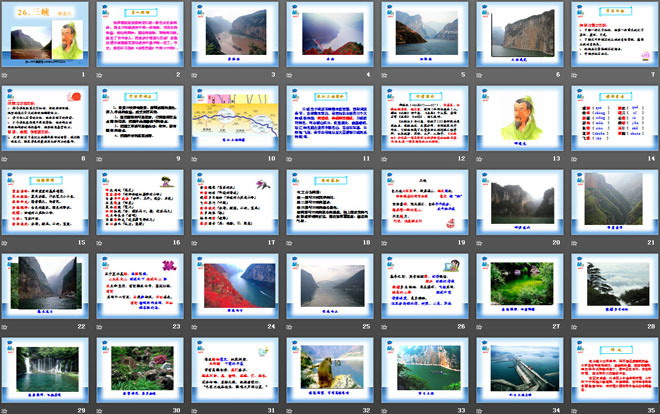Select slide 7 thumbnail
The width and height of the screenshot is (660, 414).
coord(615,34)
